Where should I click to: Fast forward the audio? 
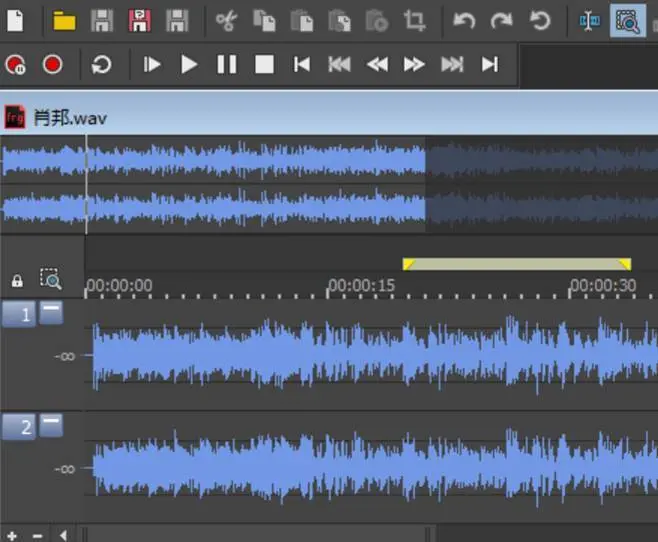tap(414, 65)
